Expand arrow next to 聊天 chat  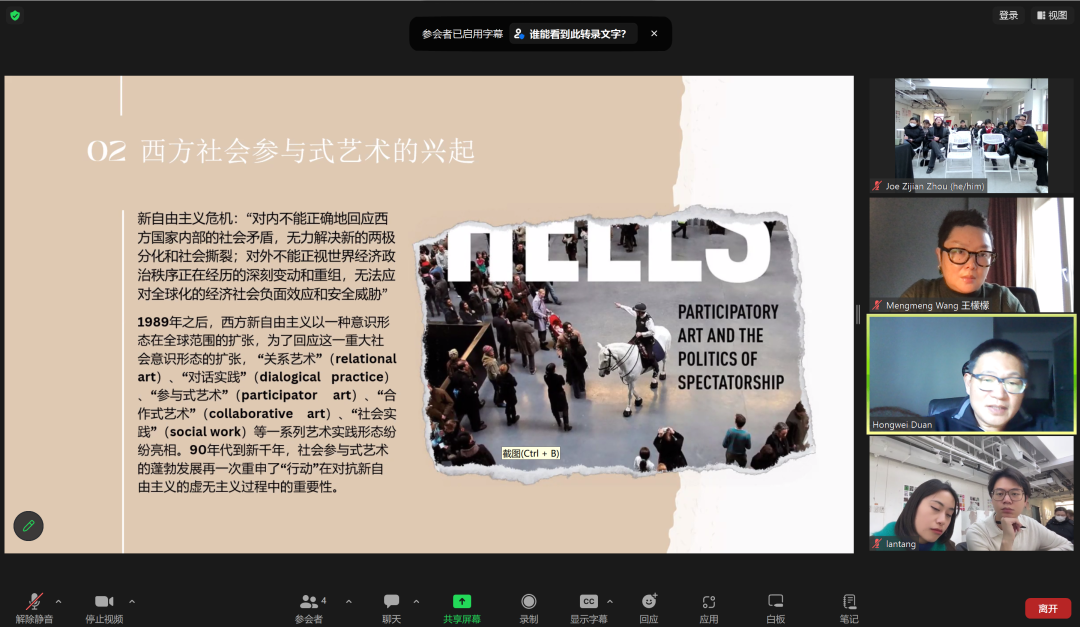point(416,602)
